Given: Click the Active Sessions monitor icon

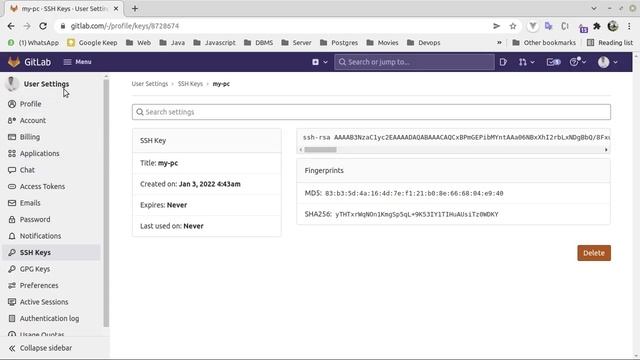Looking at the screenshot, I should tap(12, 302).
